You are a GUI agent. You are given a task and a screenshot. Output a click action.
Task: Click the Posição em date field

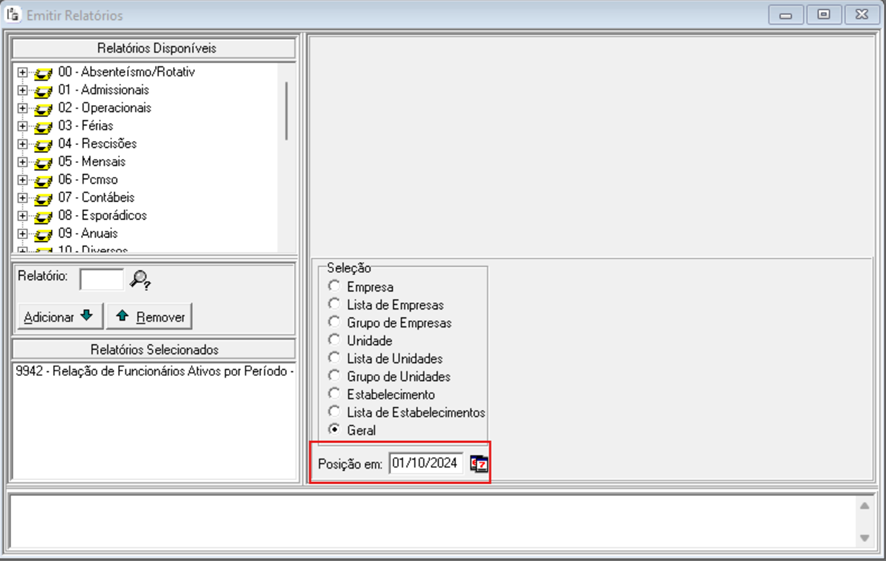(x=426, y=463)
